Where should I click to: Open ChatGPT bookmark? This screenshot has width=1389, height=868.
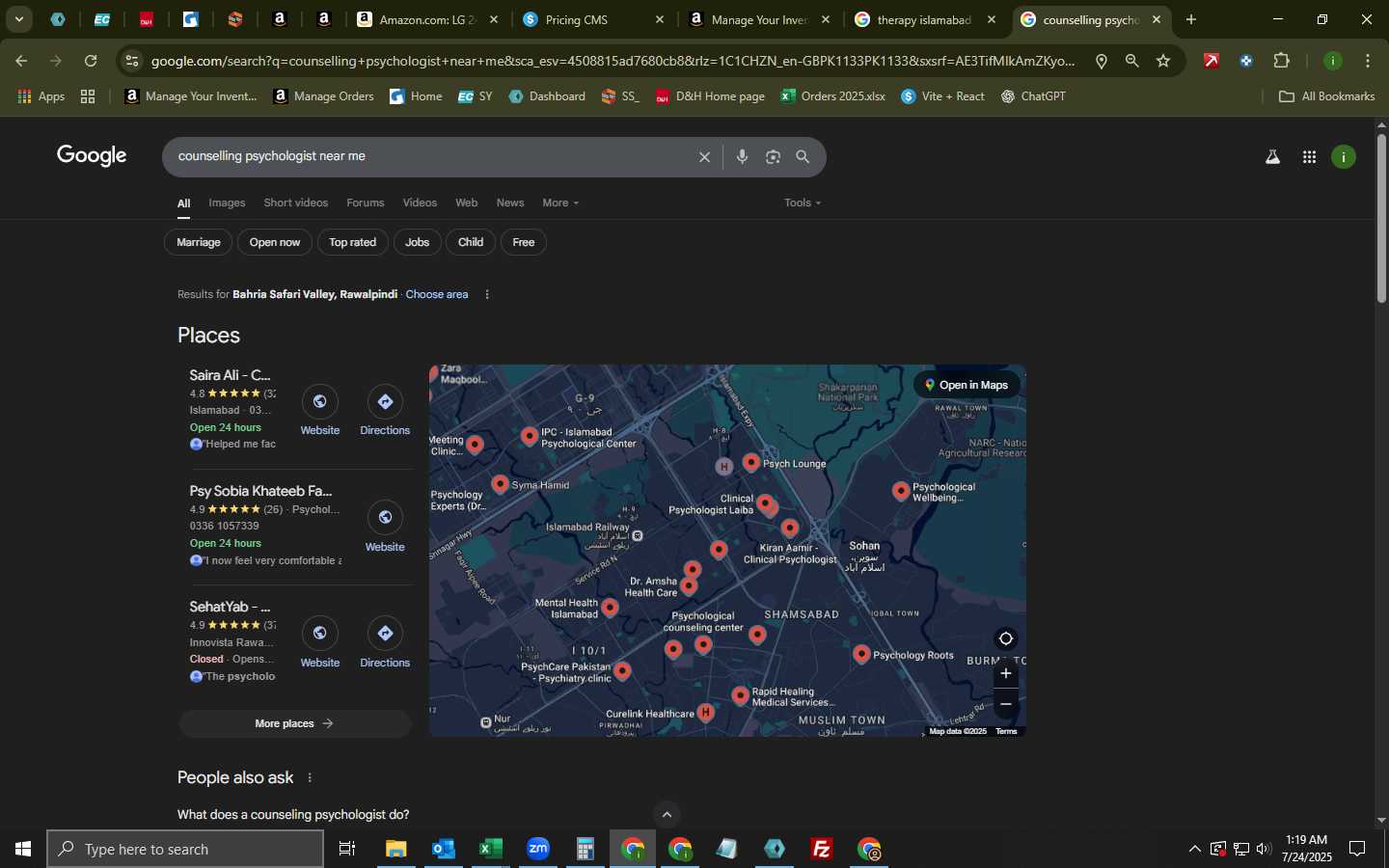click(x=1033, y=96)
